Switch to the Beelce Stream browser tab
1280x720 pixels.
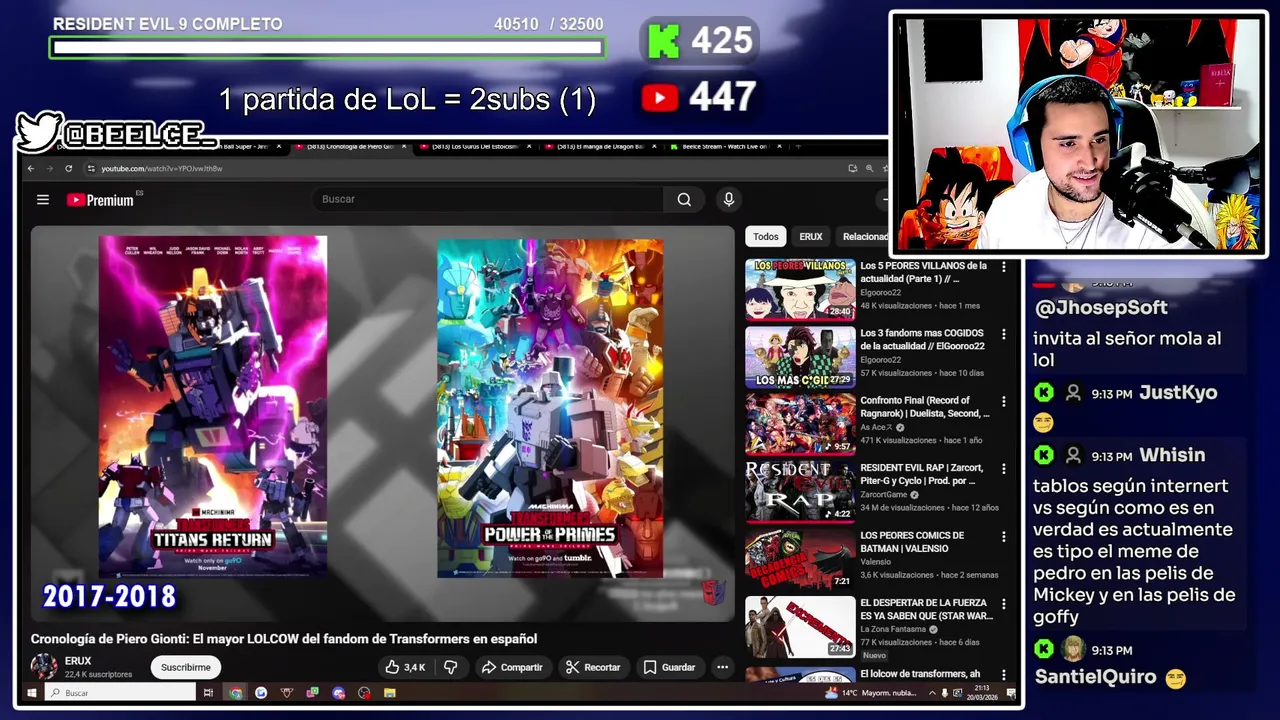click(725, 147)
